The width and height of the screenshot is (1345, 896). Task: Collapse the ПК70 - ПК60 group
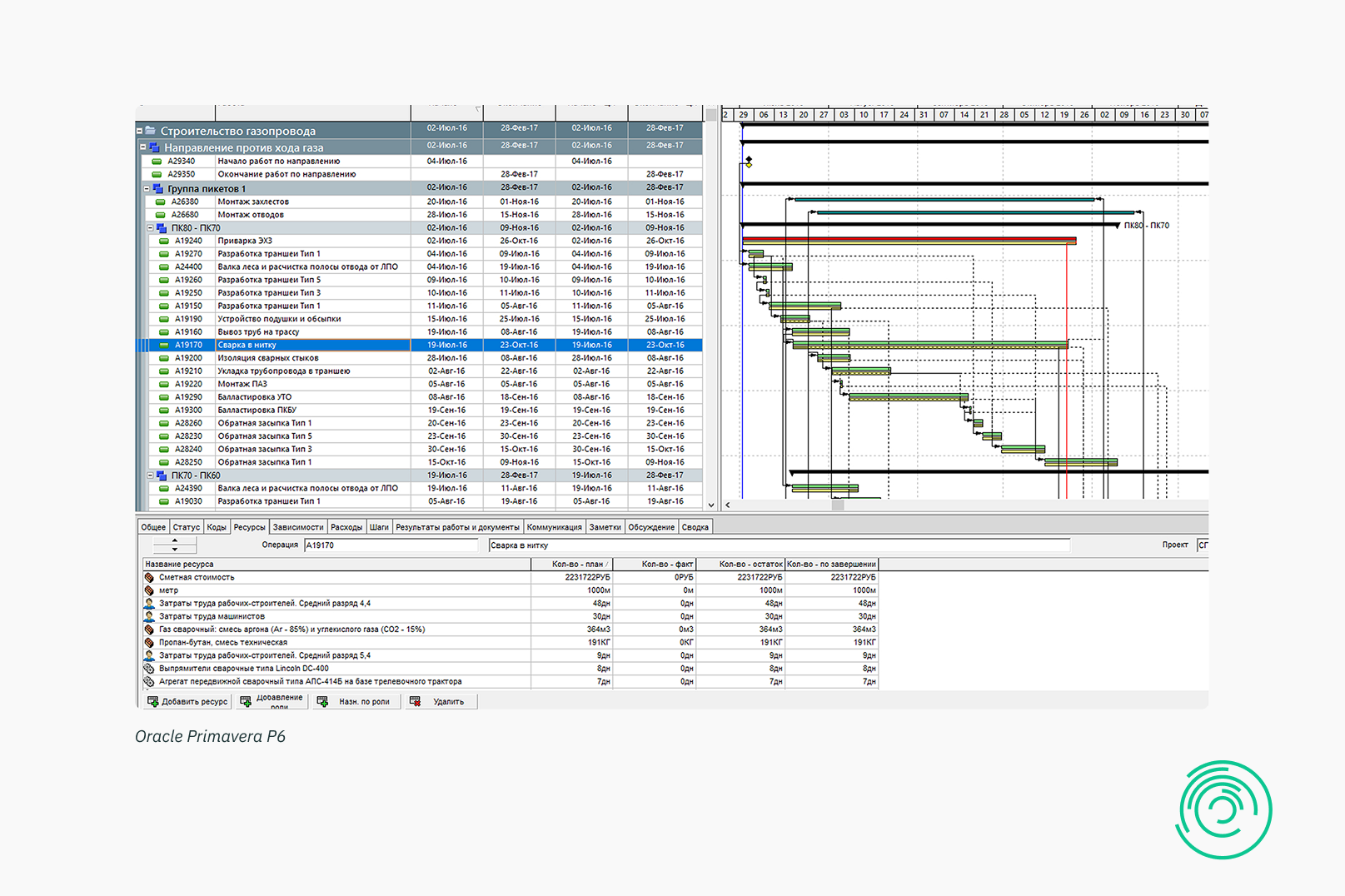(151, 475)
